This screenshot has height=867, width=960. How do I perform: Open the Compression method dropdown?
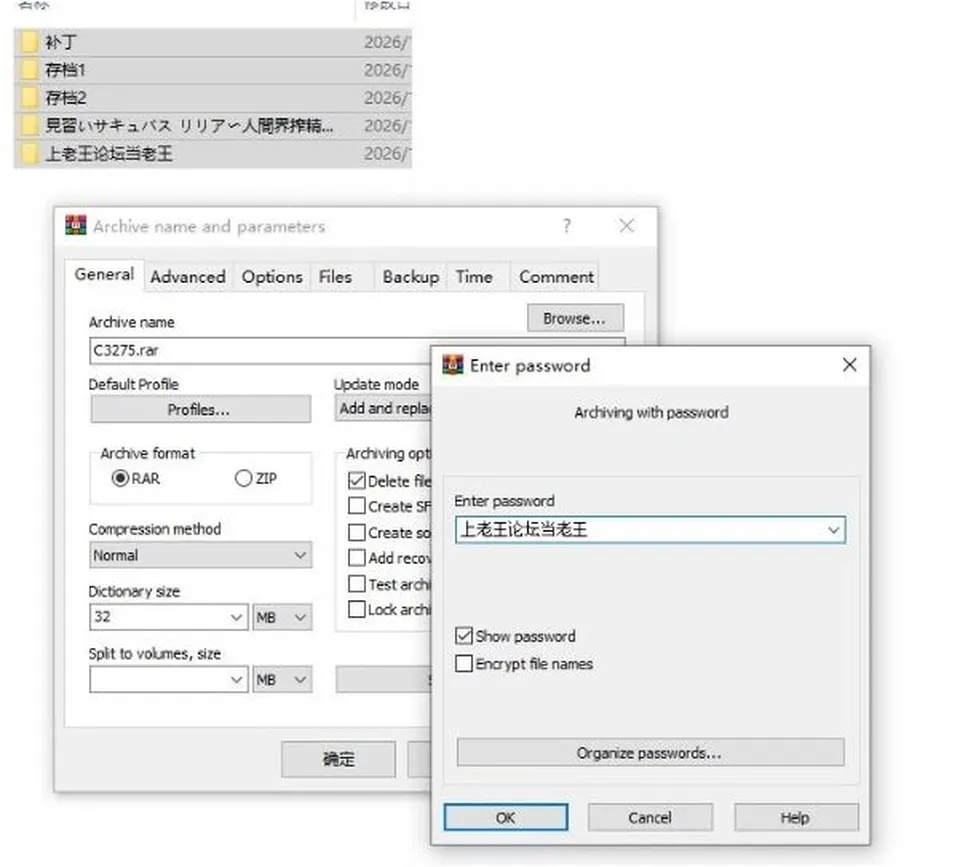[x=200, y=555]
